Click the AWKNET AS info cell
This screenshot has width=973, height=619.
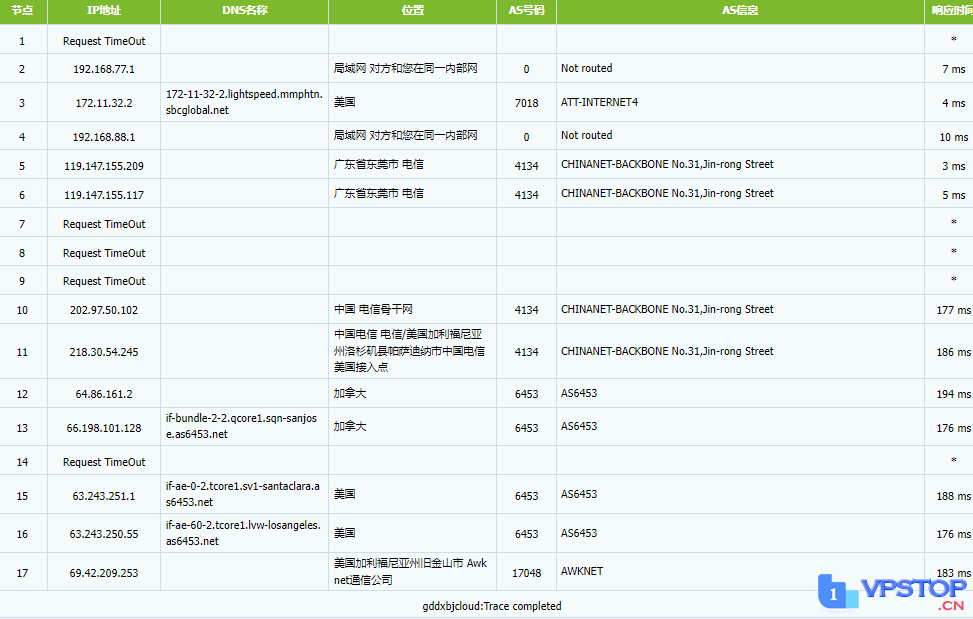pos(581,572)
